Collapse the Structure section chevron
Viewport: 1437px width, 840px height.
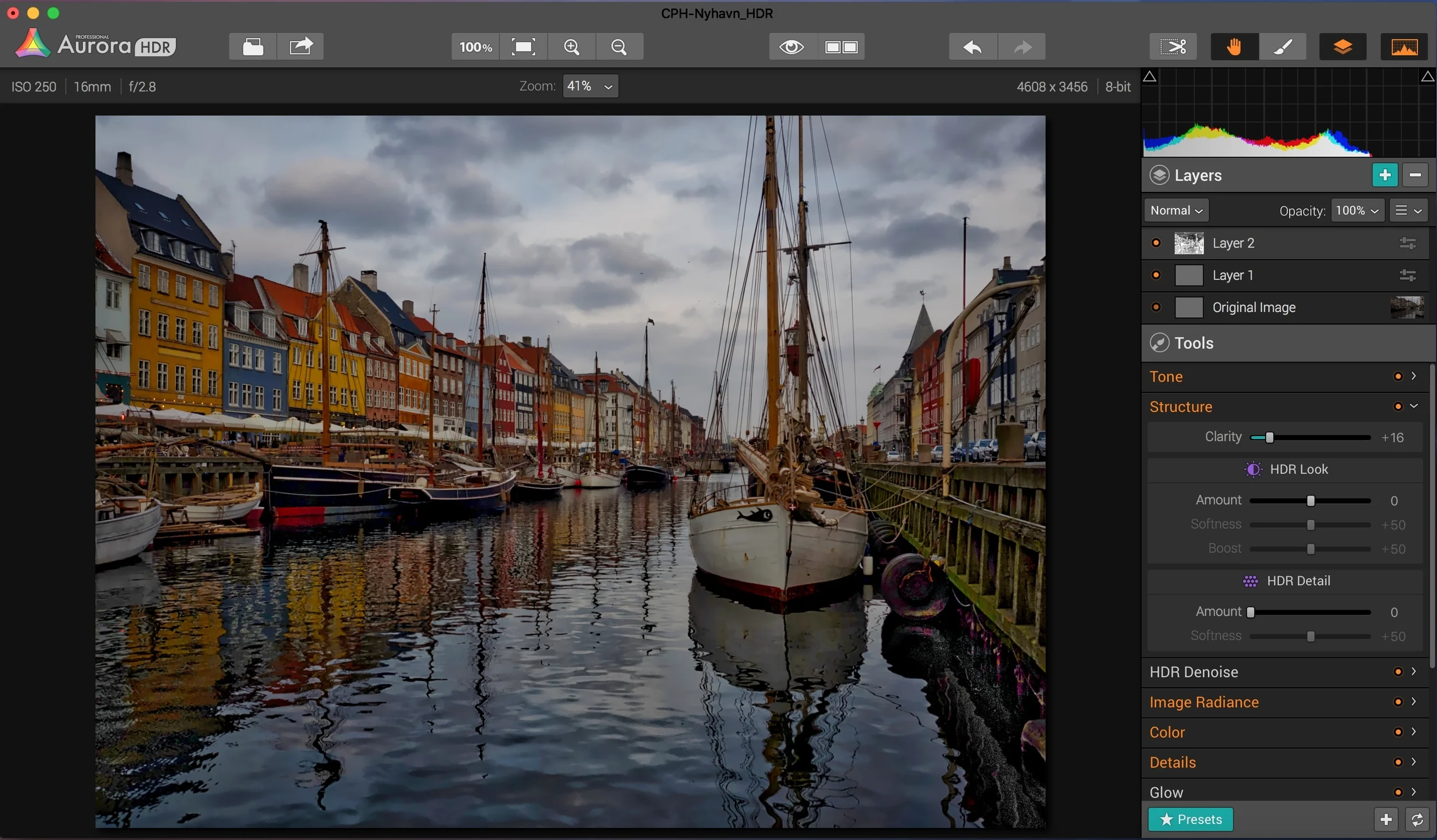1414,406
